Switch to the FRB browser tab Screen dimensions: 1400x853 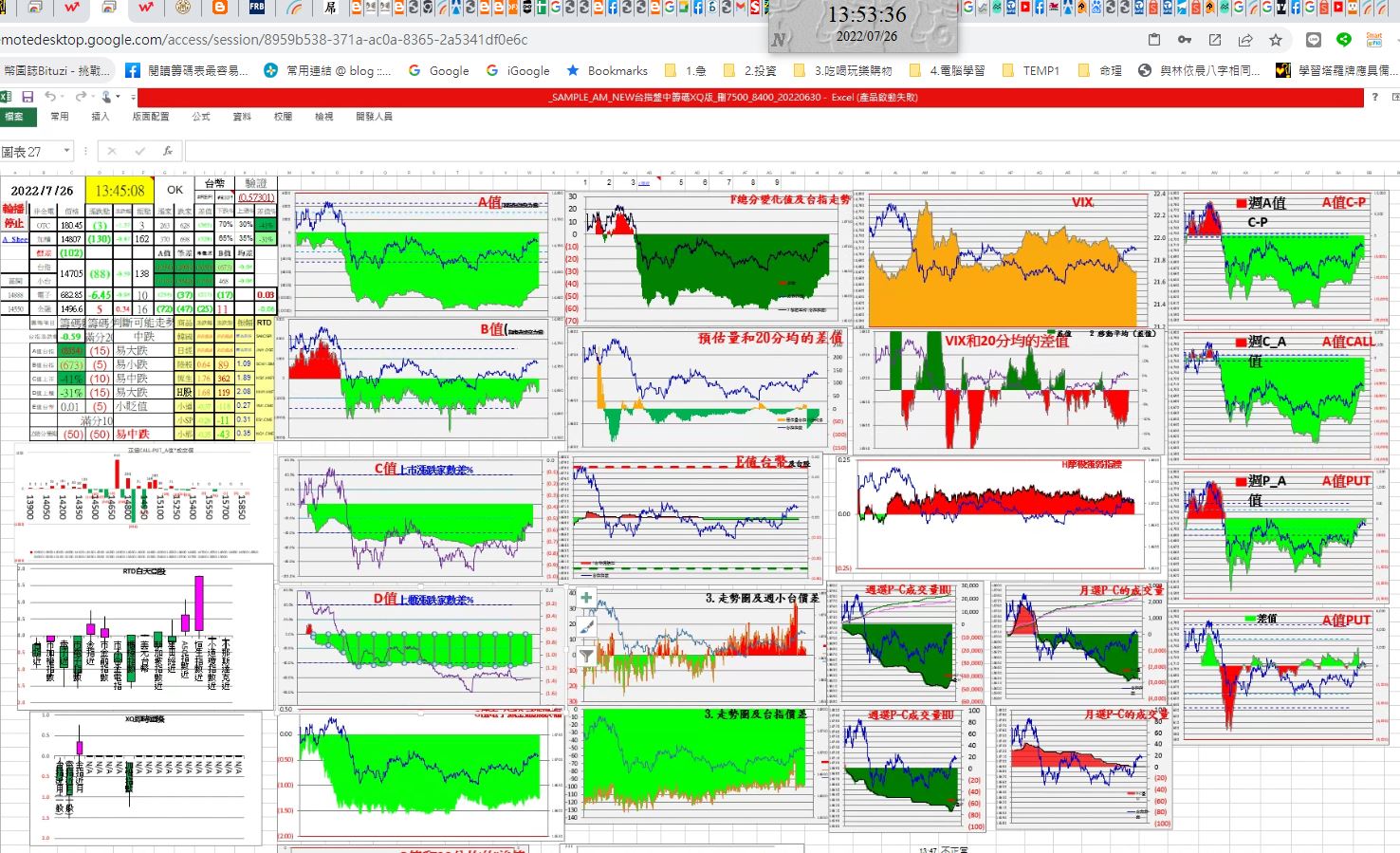pyautogui.click(x=257, y=8)
